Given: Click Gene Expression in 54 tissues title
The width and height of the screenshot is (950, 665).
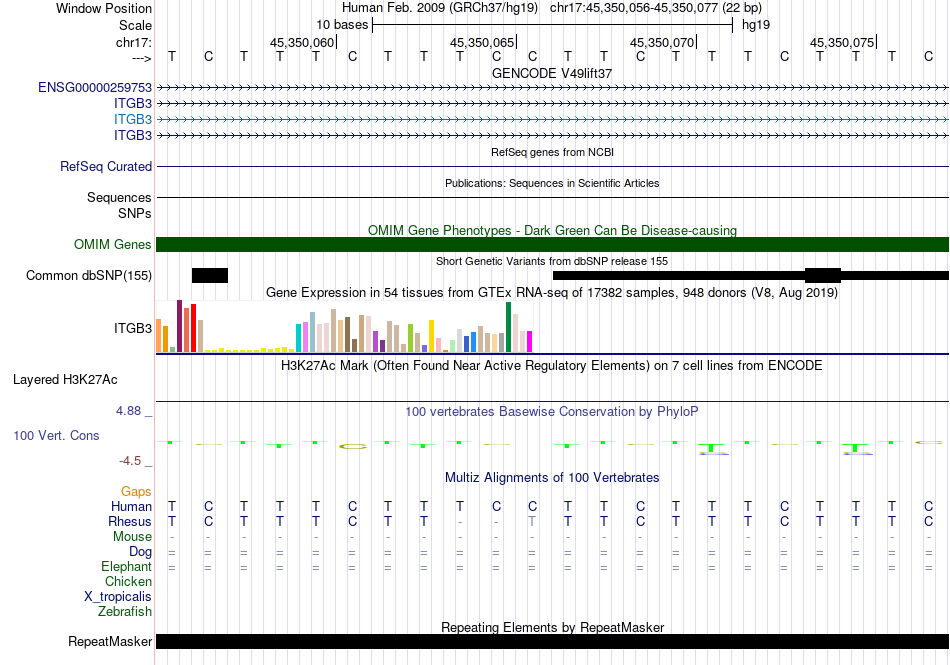Looking at the screenshot, I should tap(552, 293).
